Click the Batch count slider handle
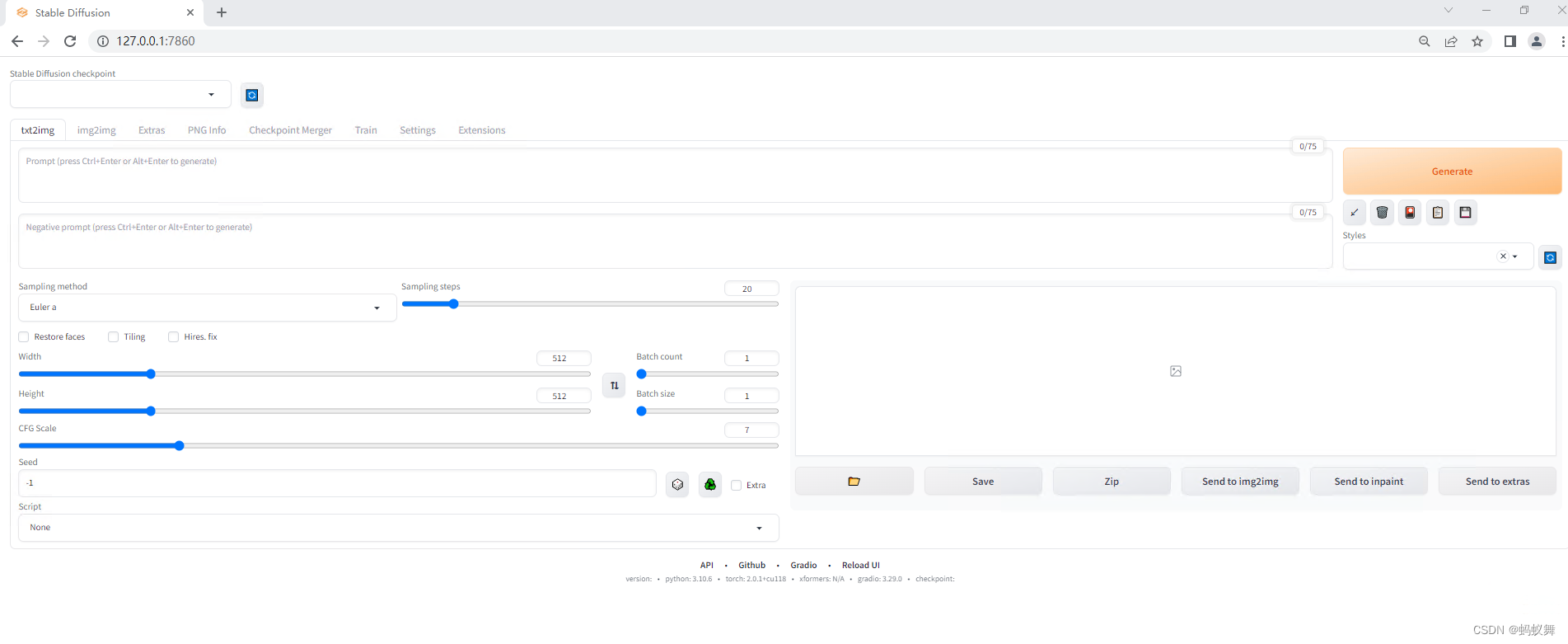 [642, 374]
